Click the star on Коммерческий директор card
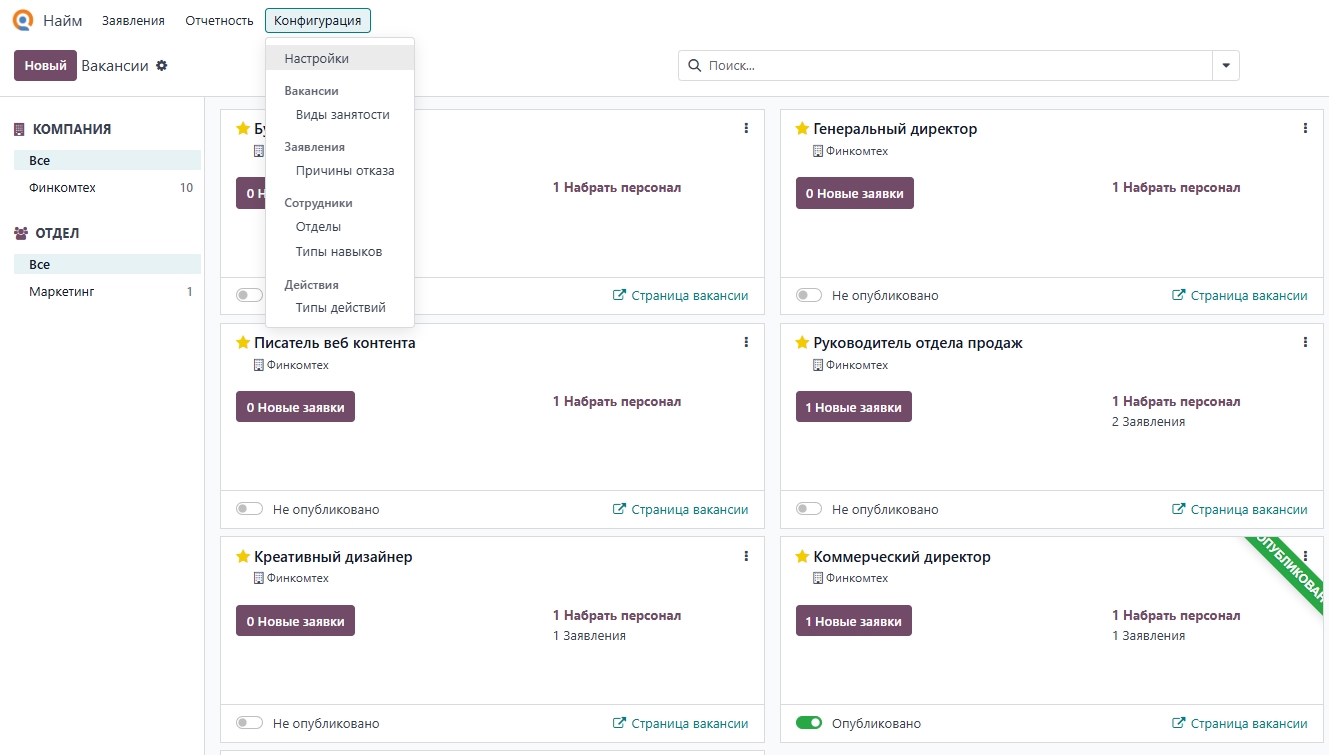Screen dimensions: 1329x755 tap(802, 557)
